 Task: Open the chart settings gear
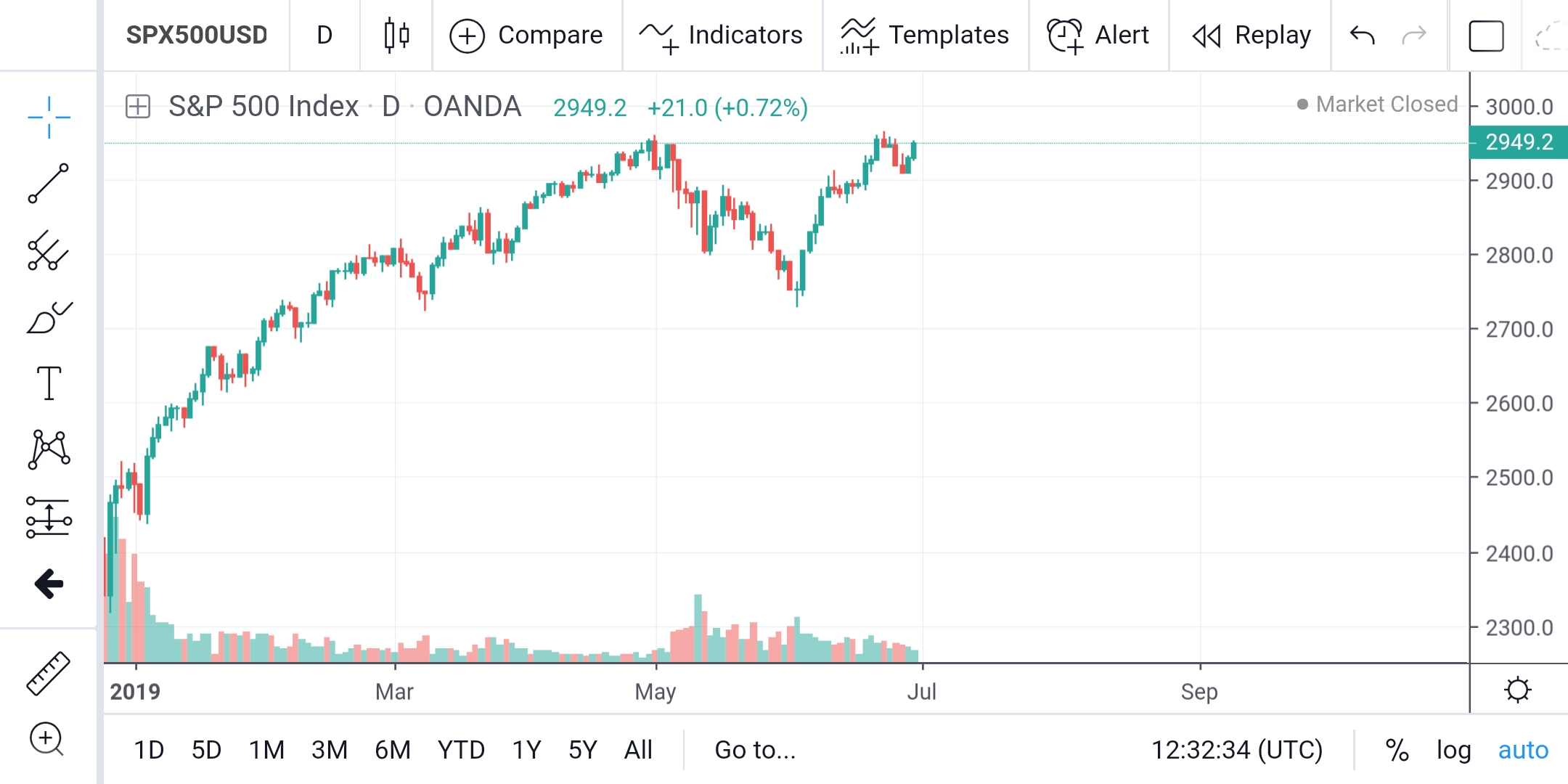(x=1517, y=690)
